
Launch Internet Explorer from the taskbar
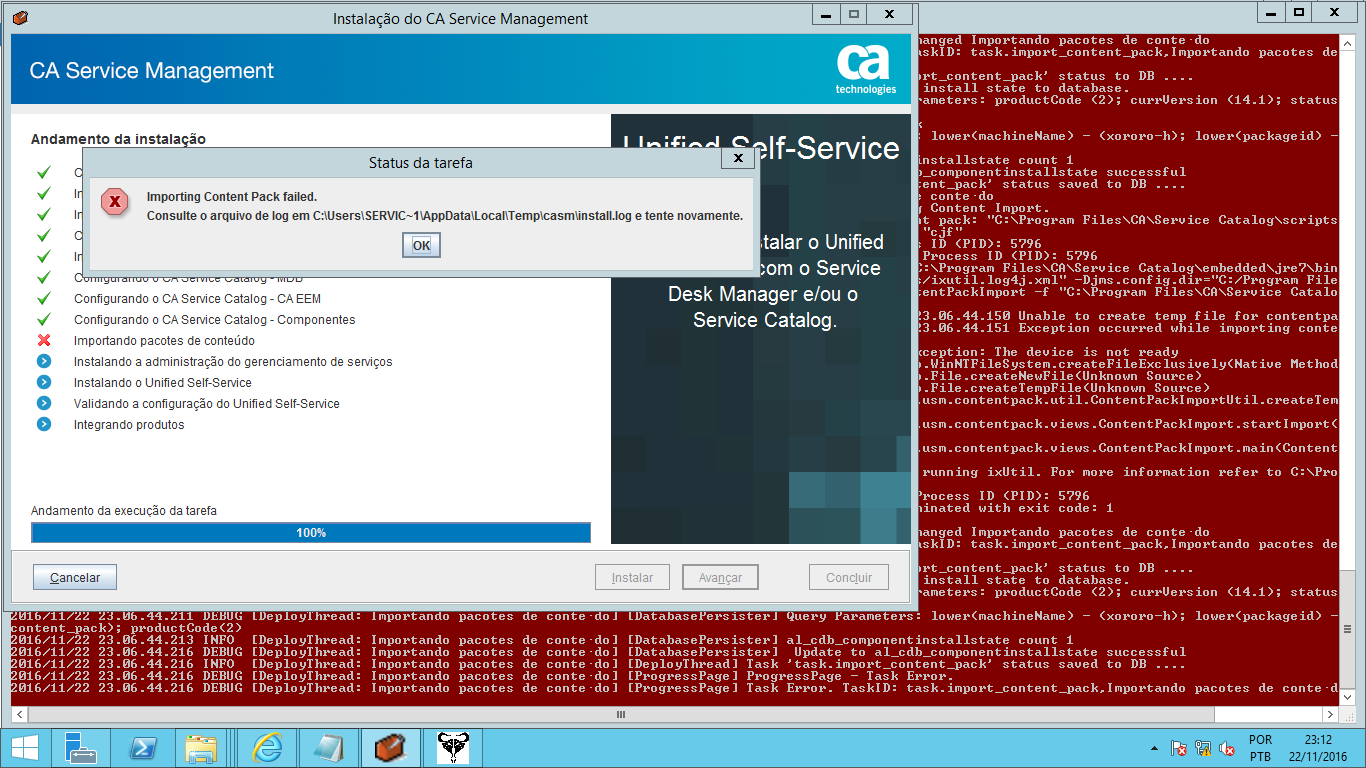(x=267, y=747)
